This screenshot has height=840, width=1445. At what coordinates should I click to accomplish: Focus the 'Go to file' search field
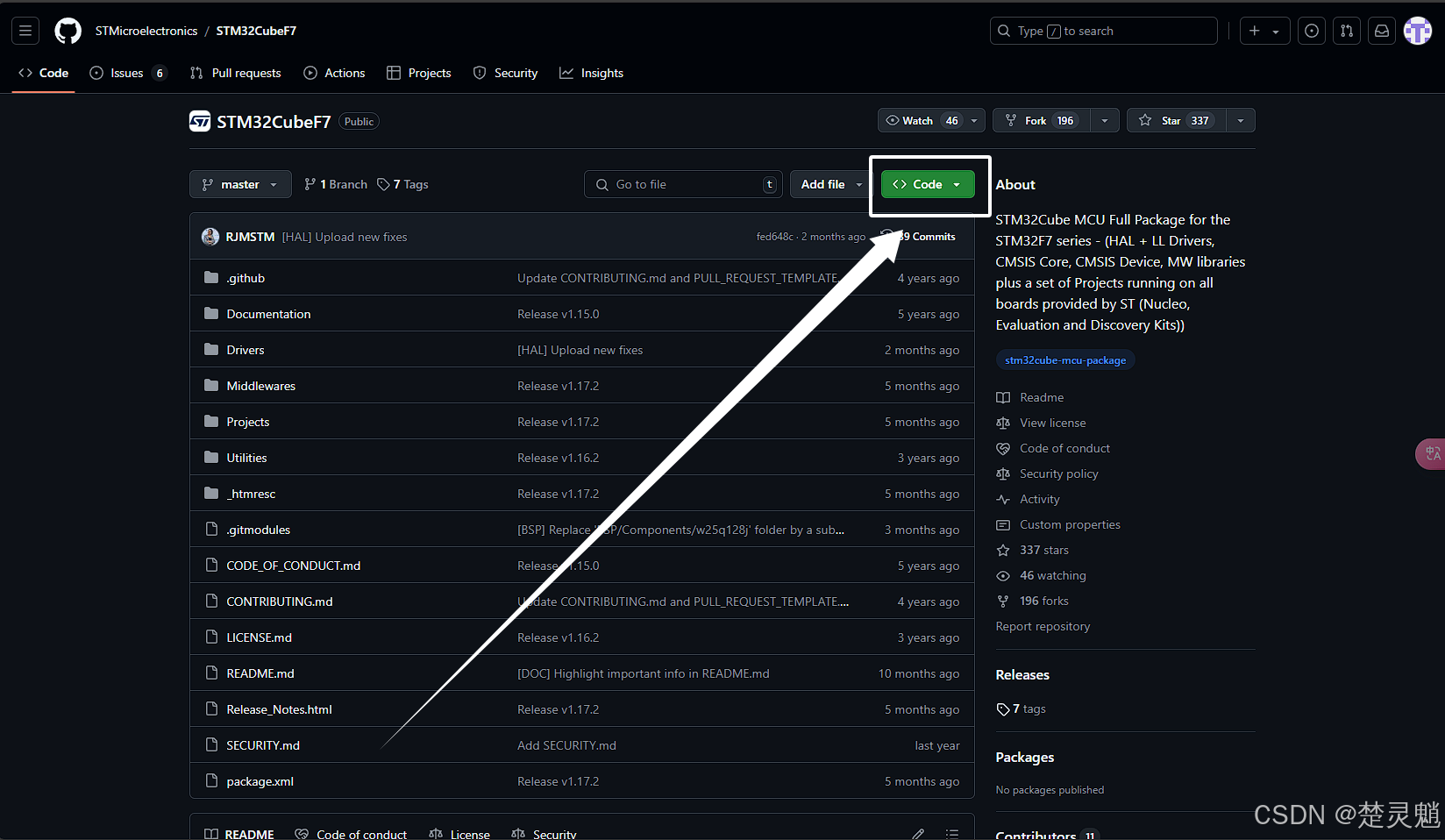[683, 184]
